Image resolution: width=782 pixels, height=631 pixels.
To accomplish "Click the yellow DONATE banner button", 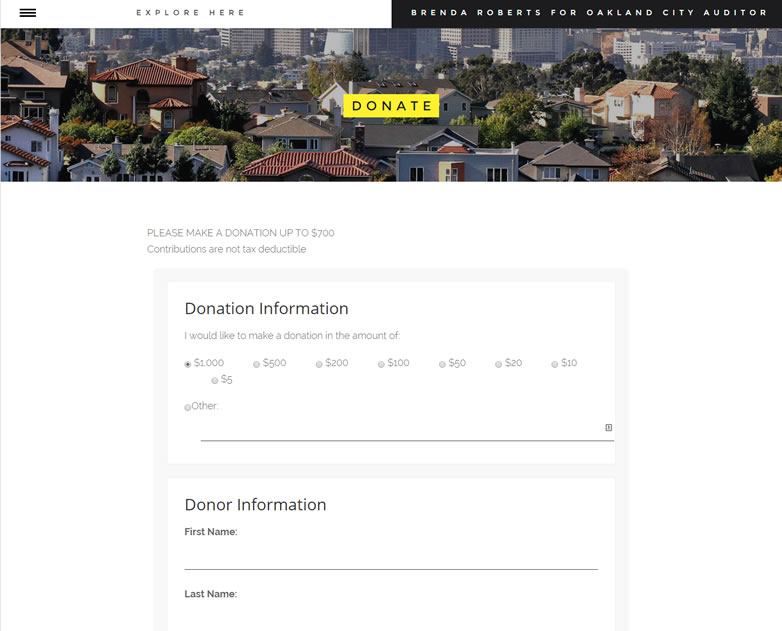I will [391, 106].
